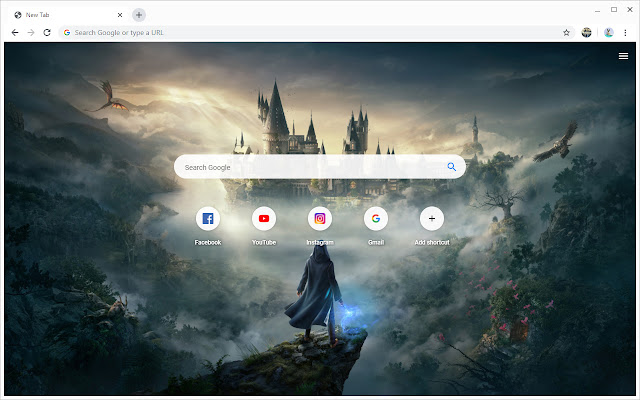Click the Add shortcut plus button
This screenshot has width=640, height=400.
point(432,218)
